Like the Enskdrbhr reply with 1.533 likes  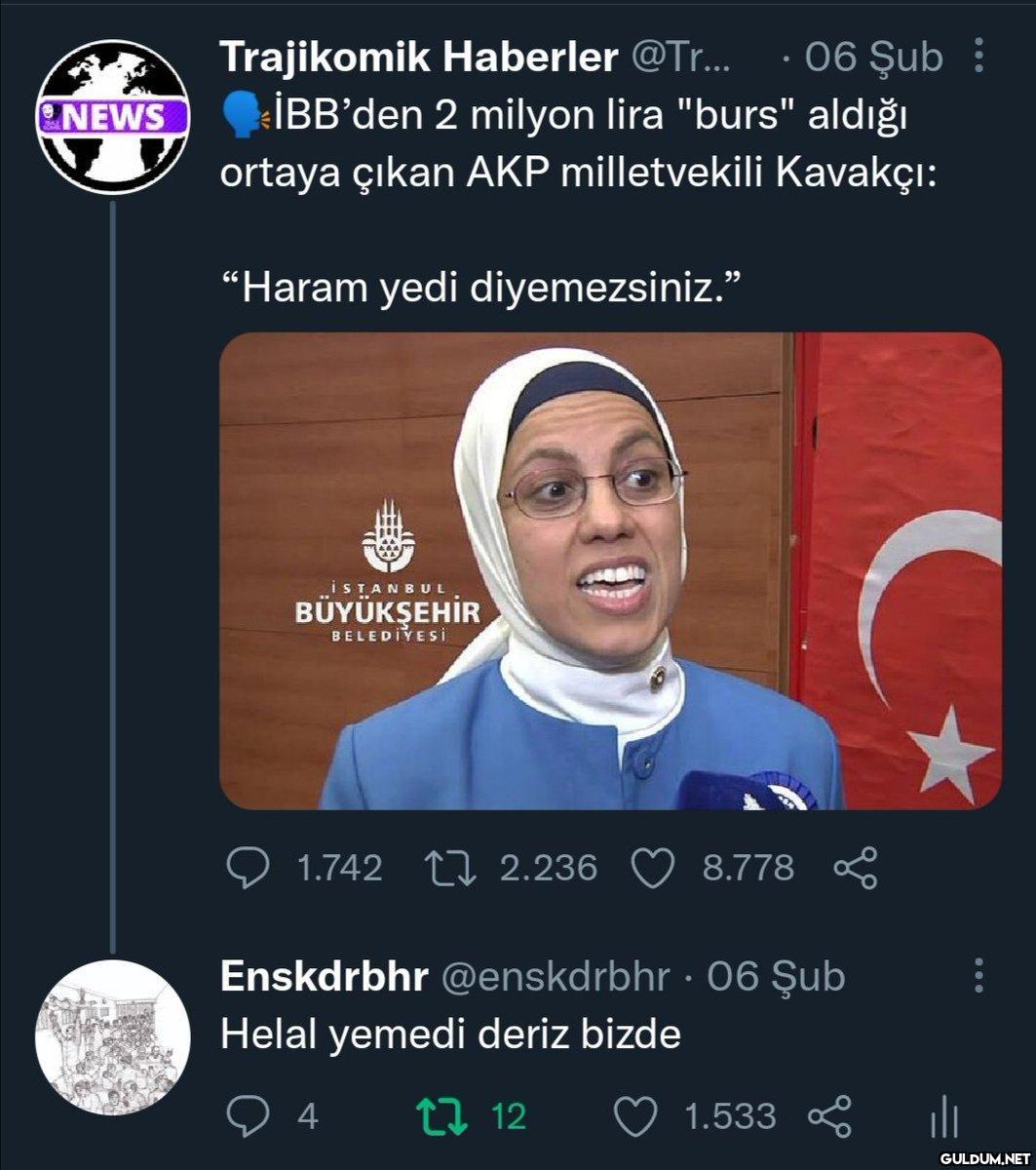636,1116
